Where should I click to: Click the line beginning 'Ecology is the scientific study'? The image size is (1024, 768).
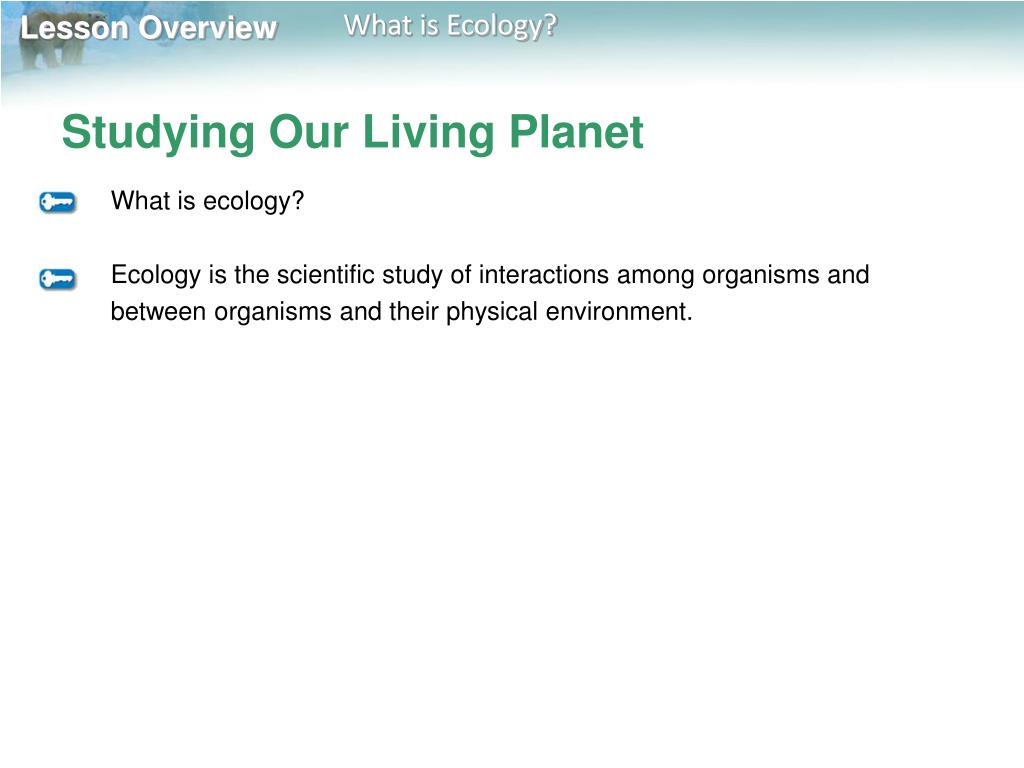pos(490,275)
